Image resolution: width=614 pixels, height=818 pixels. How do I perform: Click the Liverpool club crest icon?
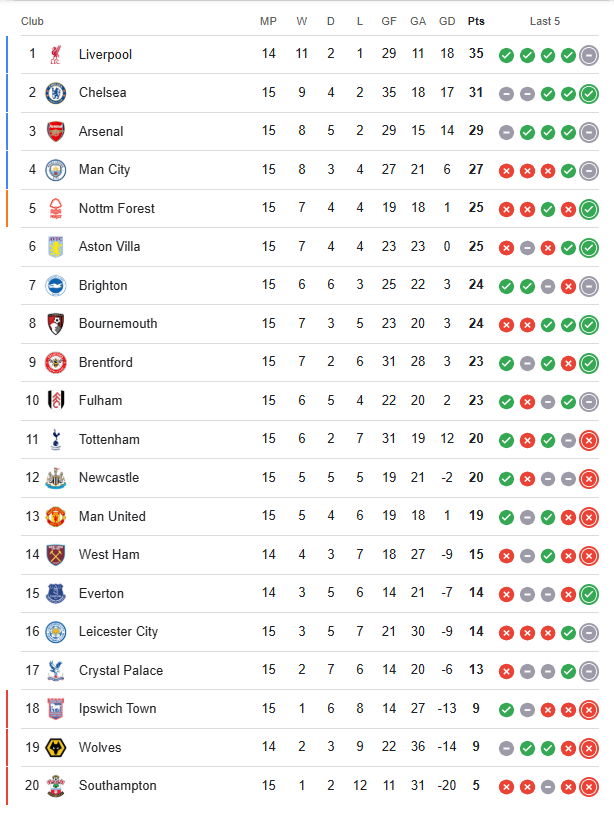click(55, 54)
